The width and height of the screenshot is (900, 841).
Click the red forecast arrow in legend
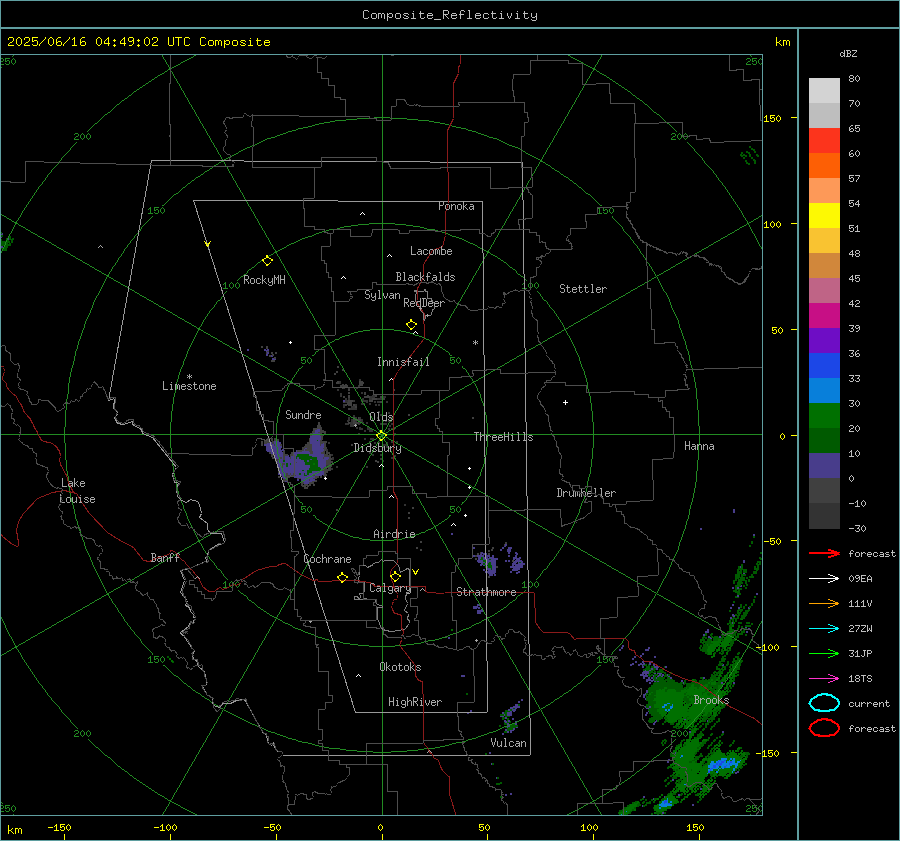824,553
